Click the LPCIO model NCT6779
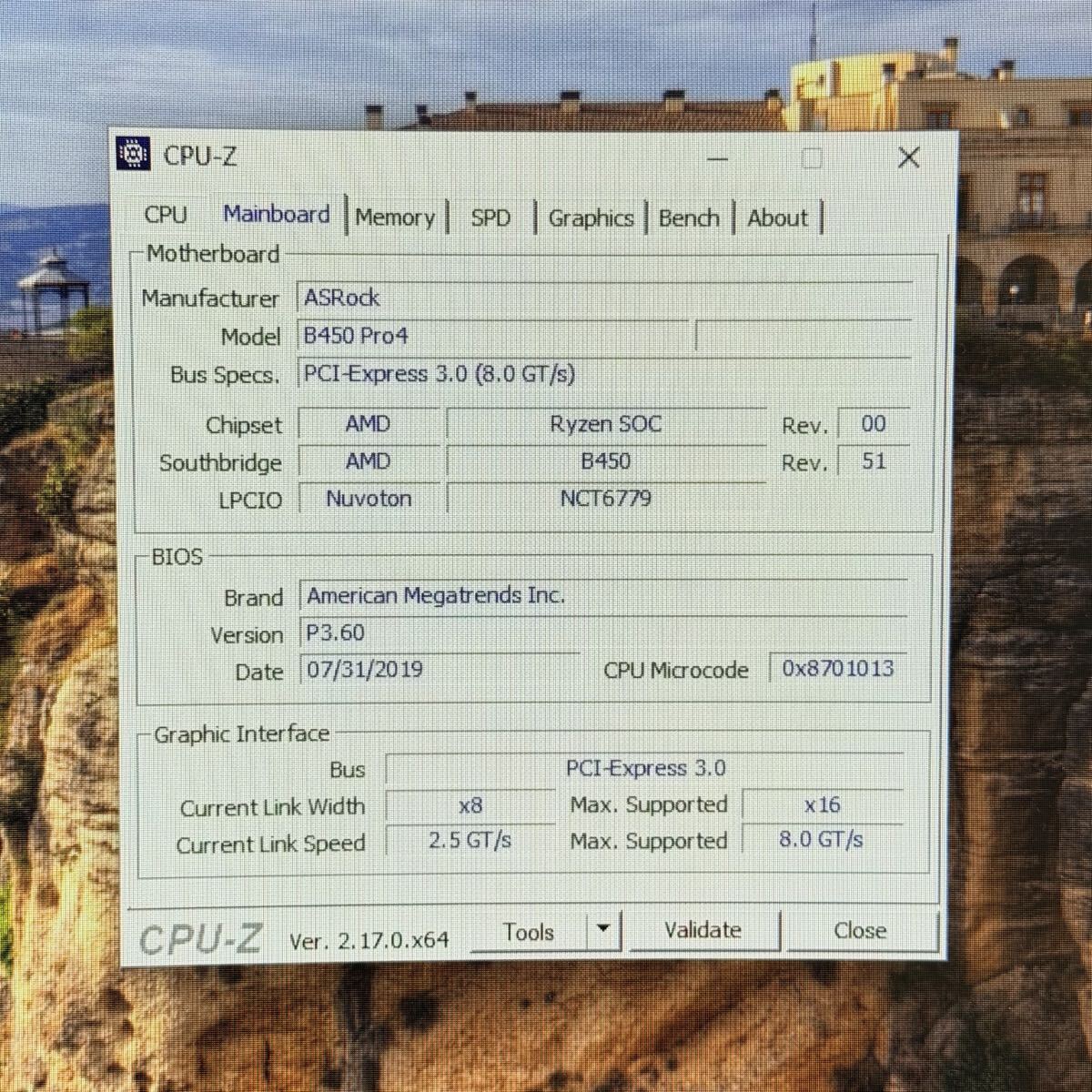1092x1092 pixels. point(606,499)
